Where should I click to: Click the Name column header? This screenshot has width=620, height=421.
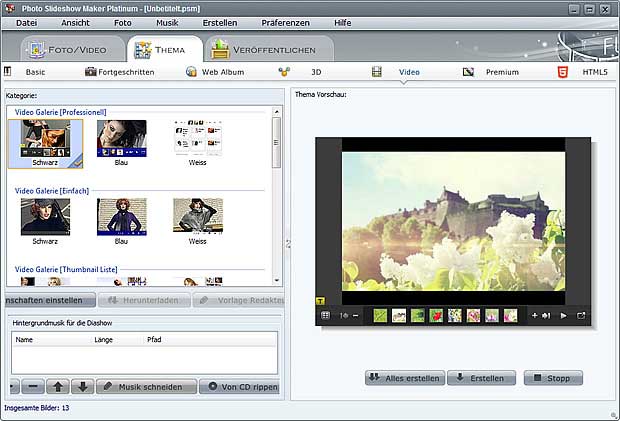click(x=24, y=340)
